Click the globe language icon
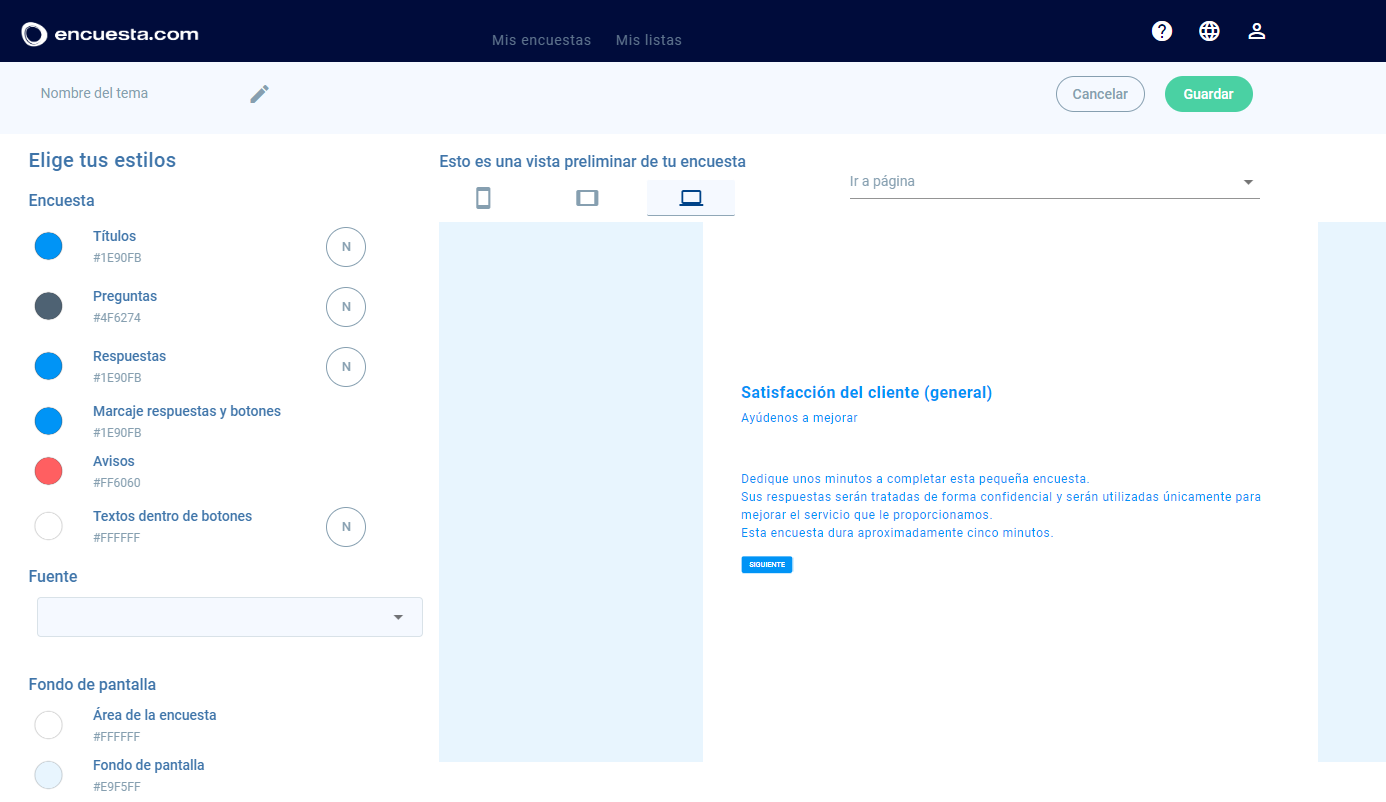This screenshot has width=1386, height=802. tap(1209, 31)
